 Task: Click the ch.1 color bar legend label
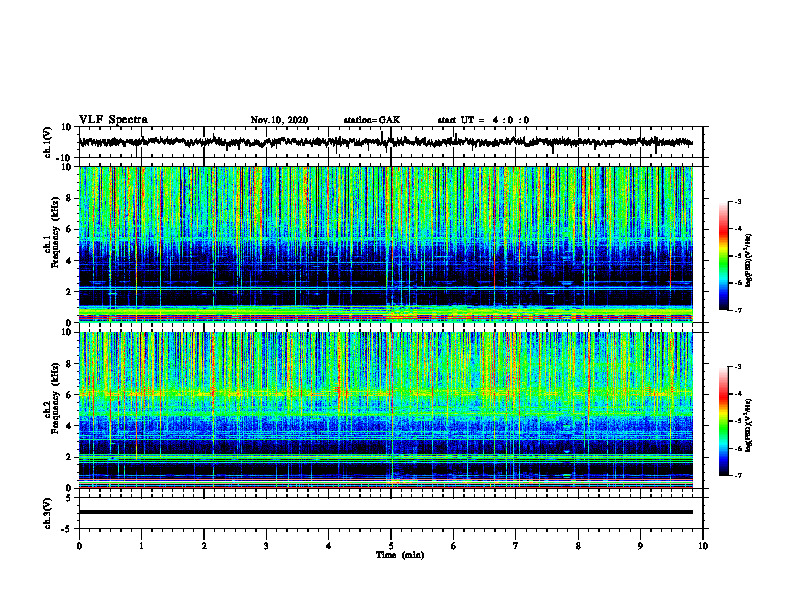(749, 261)
